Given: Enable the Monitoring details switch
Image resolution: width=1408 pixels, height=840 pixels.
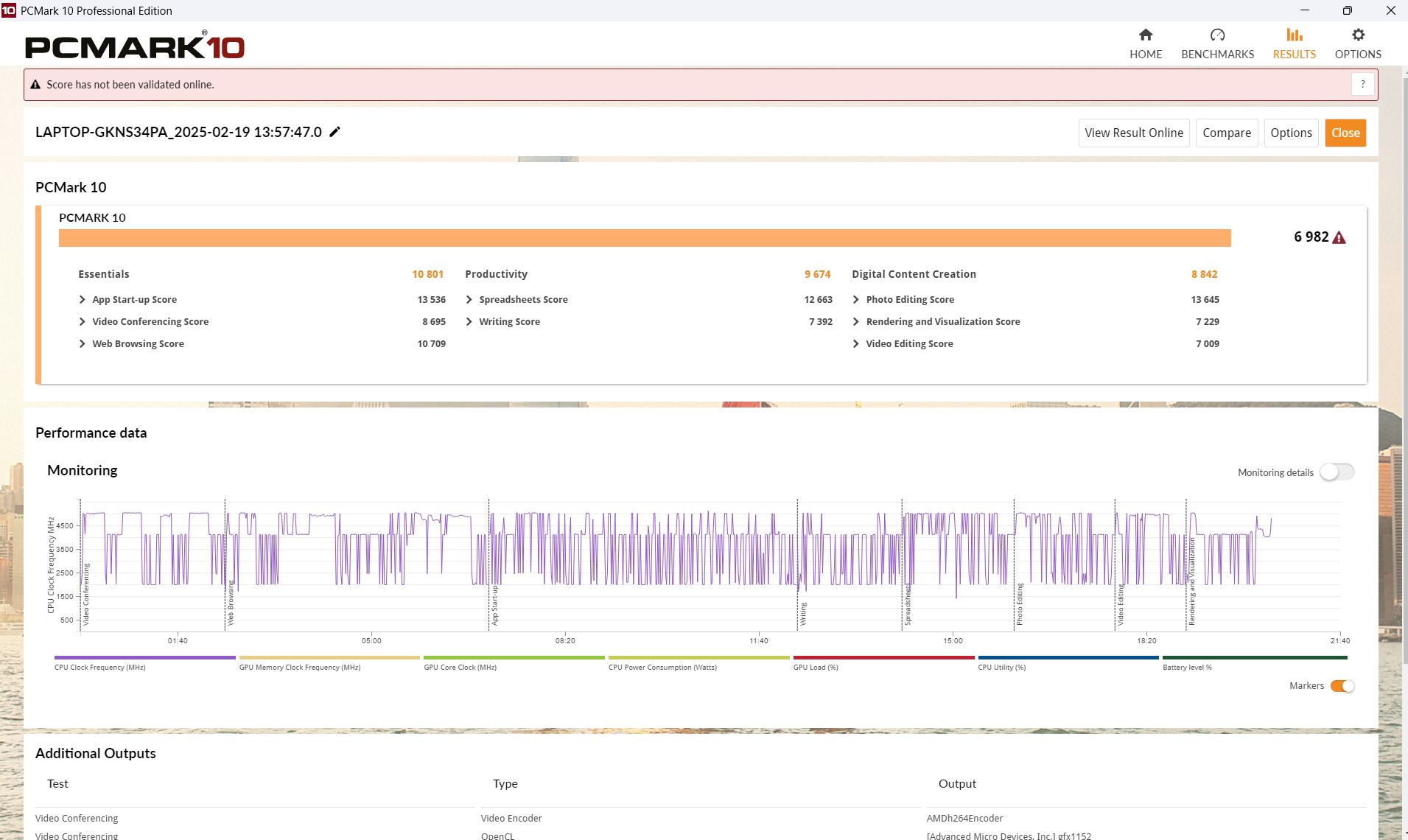Looking at the screenshot, I should pos(1337,472).
